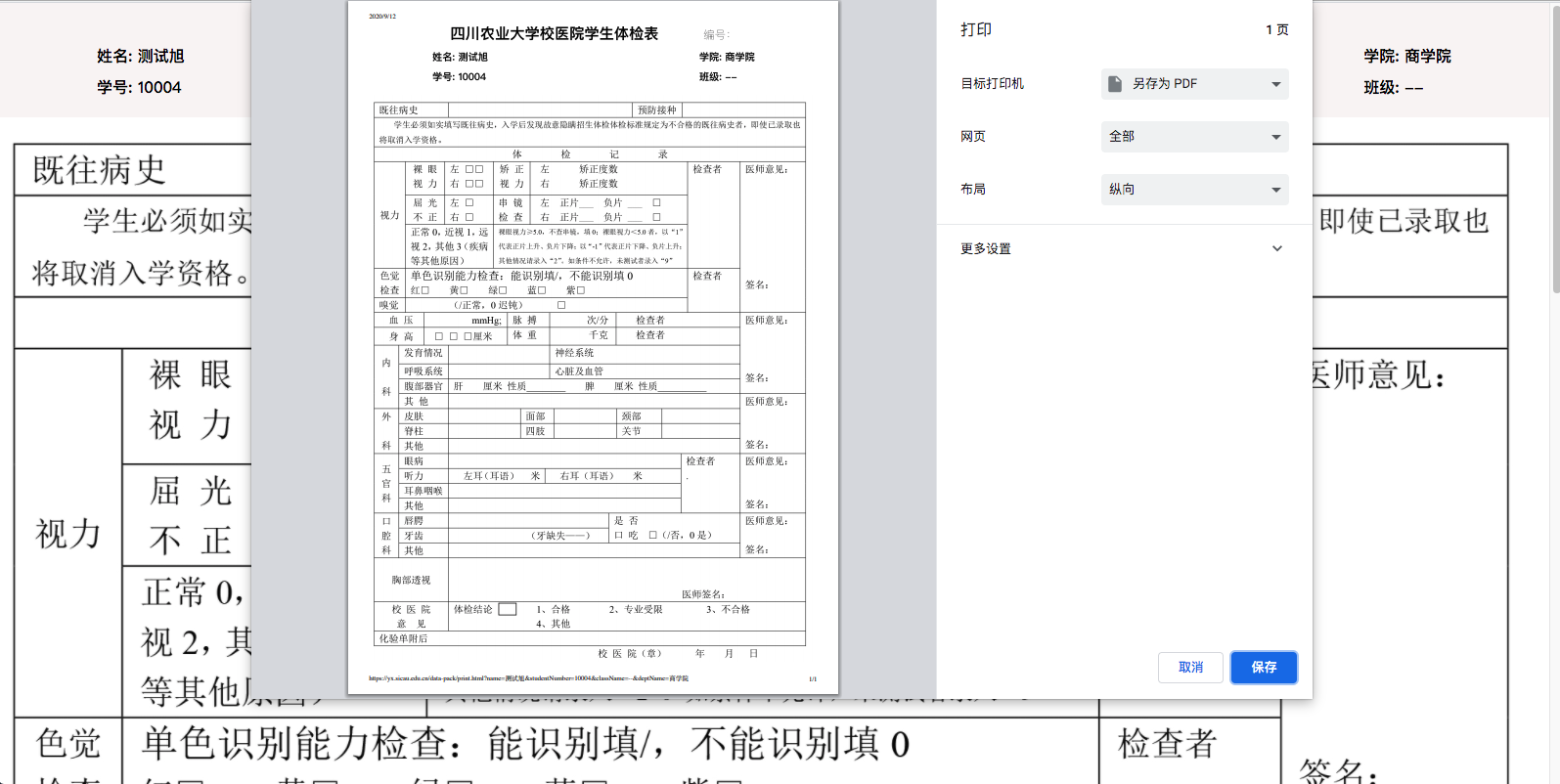Click the preview footer URL text
1560x784 pixels.
[528, 678]
